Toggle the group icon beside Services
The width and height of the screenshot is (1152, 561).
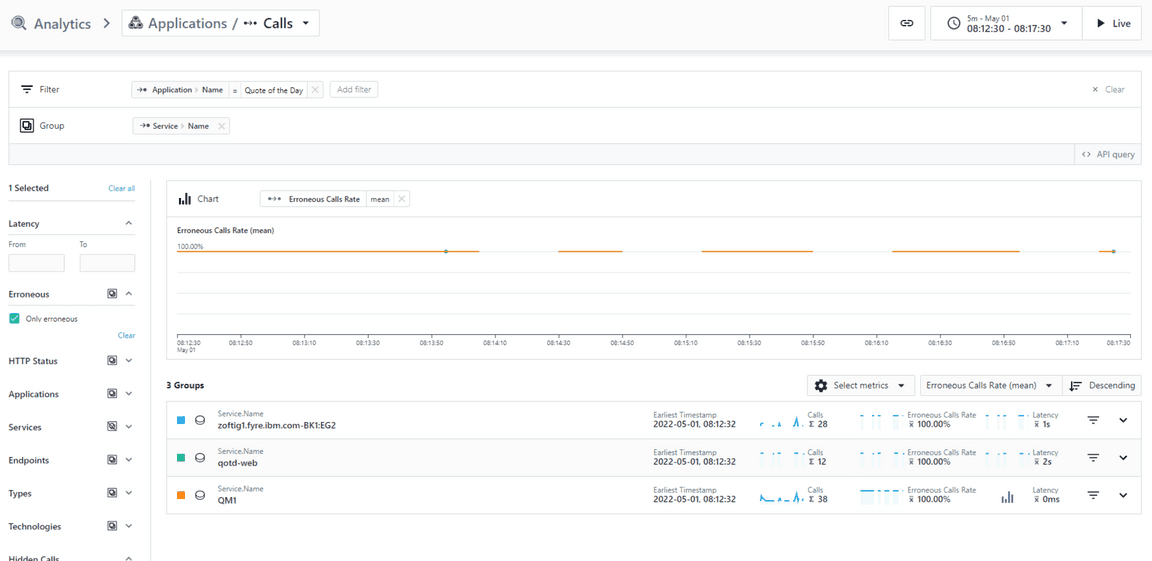pyautogui.click(x=112, y=427)
